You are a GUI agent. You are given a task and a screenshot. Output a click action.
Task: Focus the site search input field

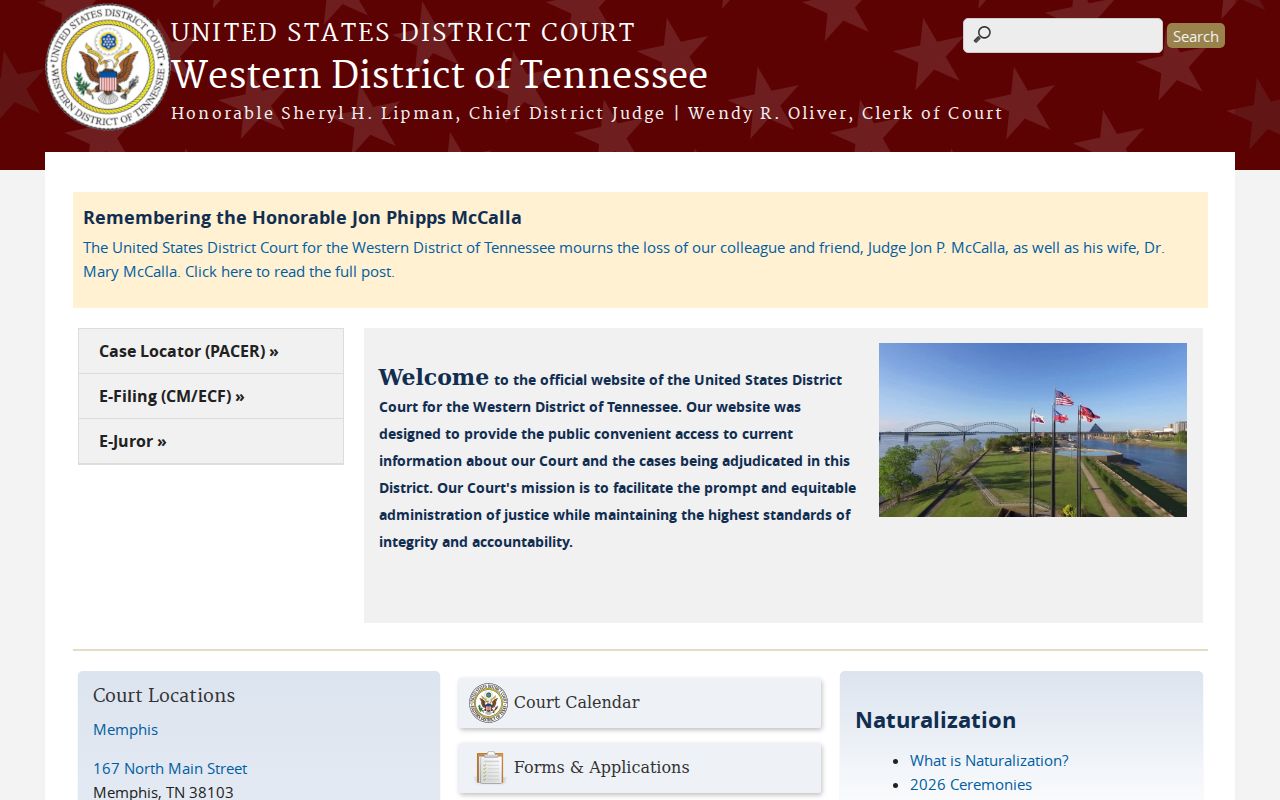1062,35
